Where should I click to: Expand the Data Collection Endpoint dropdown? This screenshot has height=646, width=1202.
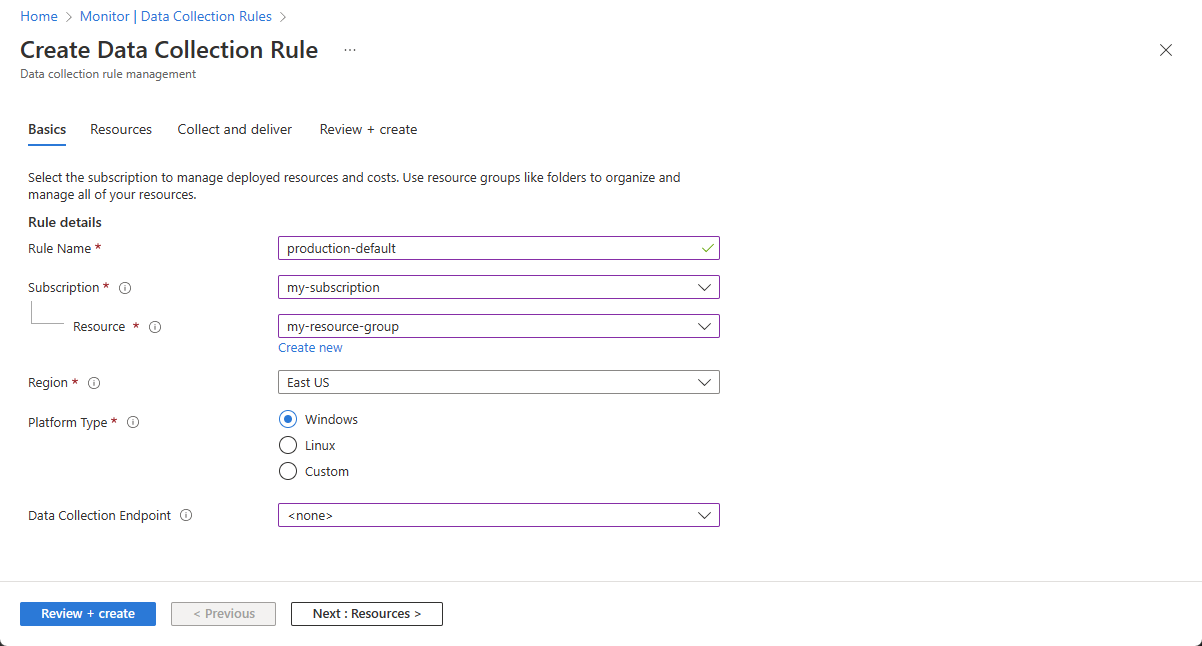(x=498, y=515)
